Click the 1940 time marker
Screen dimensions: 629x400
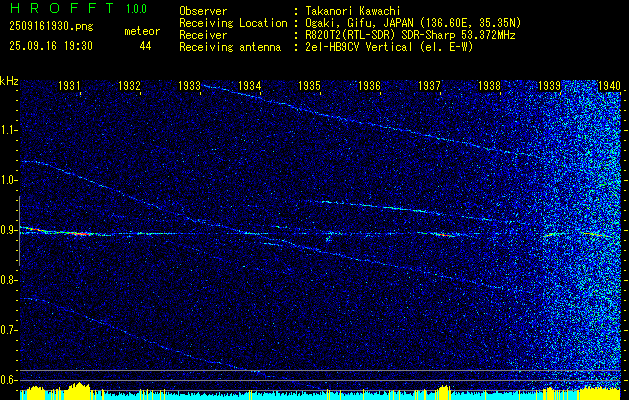pos(609,85)
